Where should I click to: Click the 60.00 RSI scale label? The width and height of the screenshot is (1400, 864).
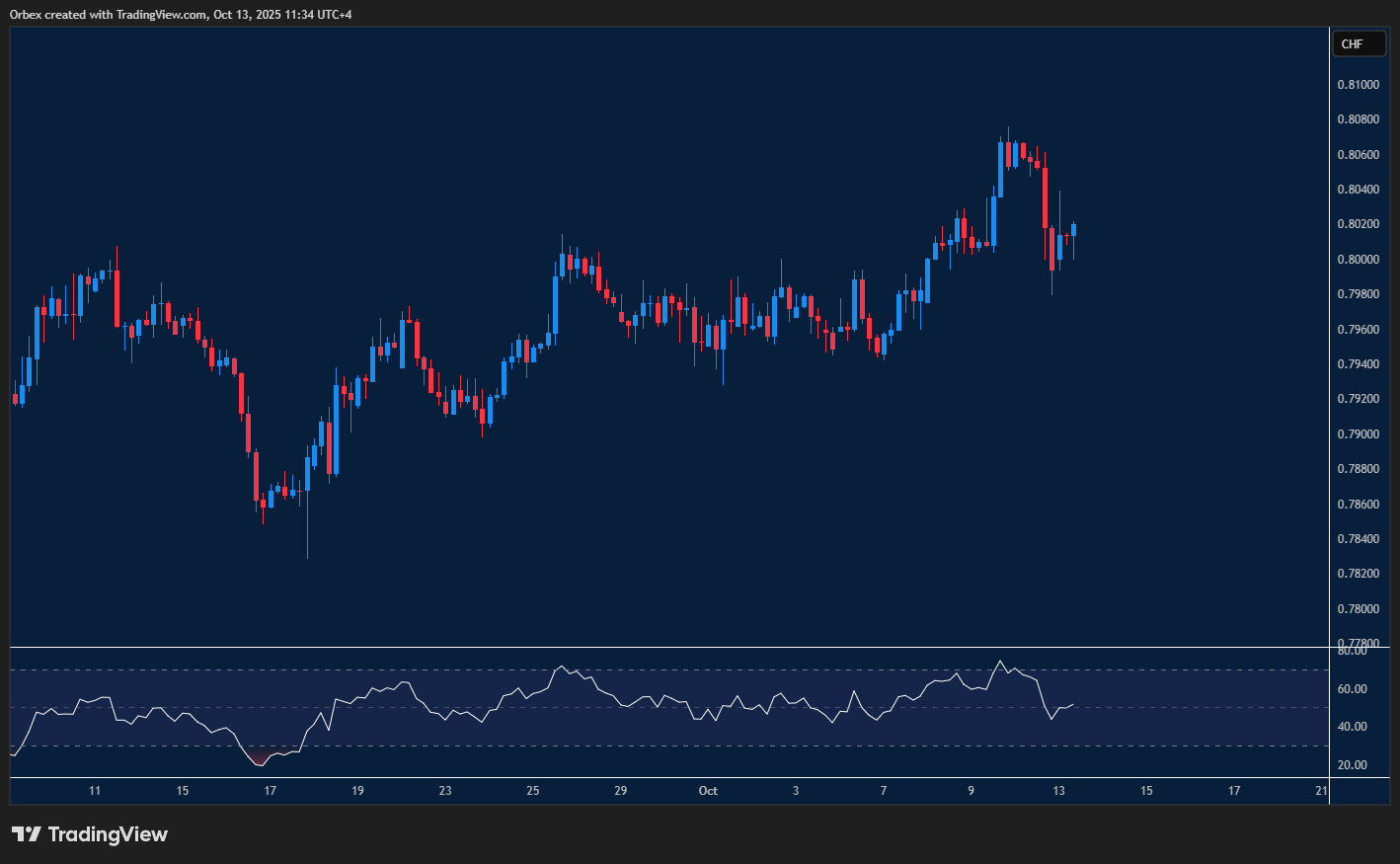tap(1352, 689)
